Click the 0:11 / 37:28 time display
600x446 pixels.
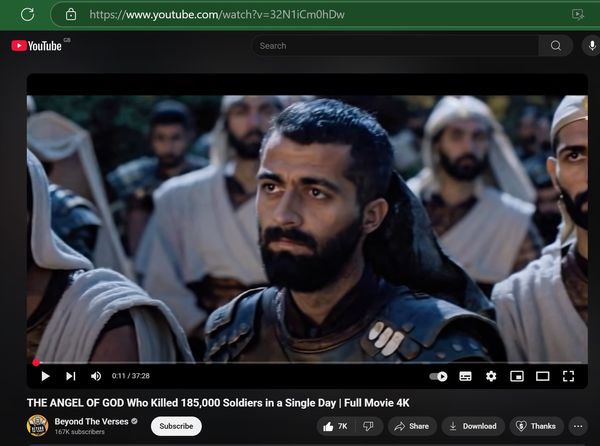click(x=130, y=376)
